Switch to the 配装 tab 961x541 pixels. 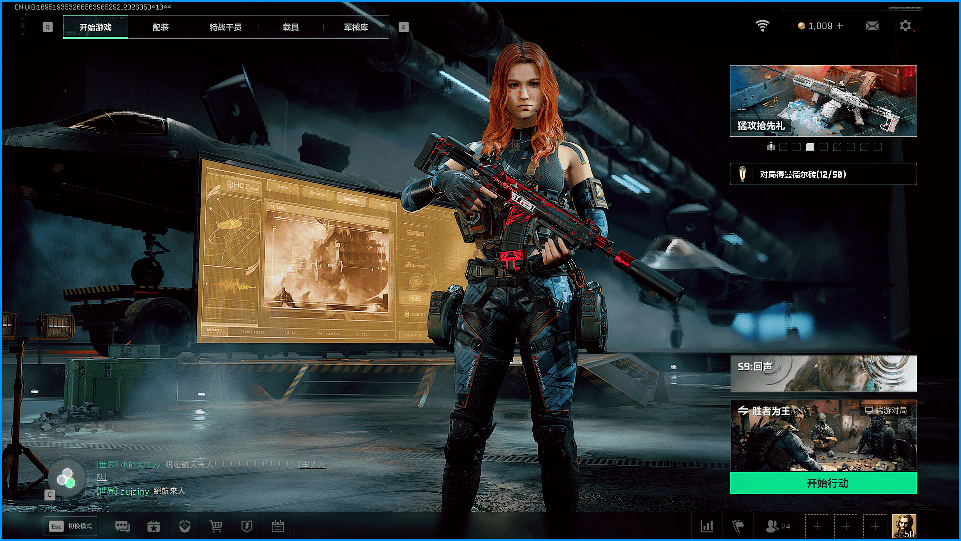(x=161, y=27)
